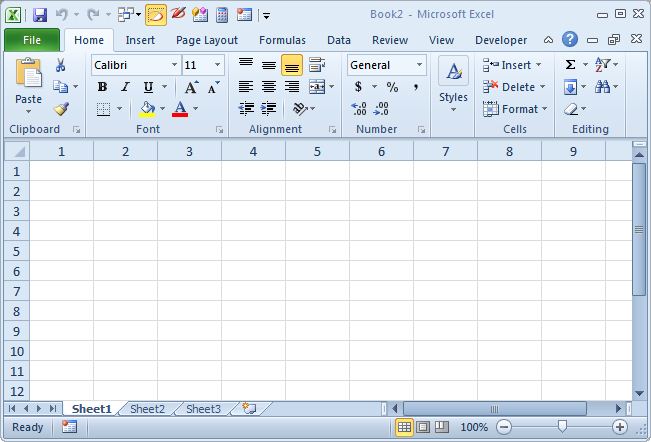The height and width of the screenshot is (442, 651).
Task: Click the Format Painter brush icon
Action: pos(61,109)
